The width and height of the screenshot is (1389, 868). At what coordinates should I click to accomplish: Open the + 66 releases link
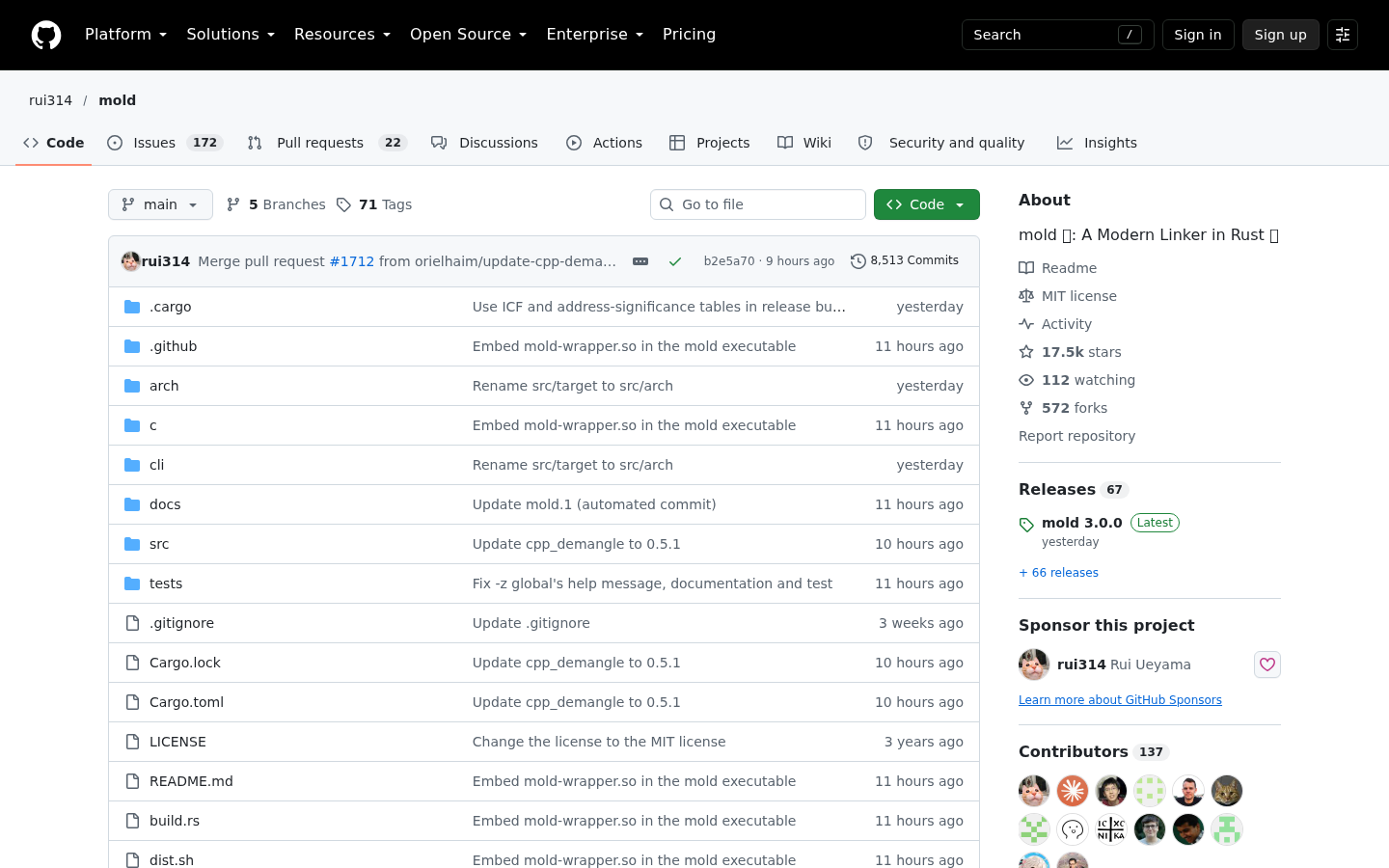1058,573
